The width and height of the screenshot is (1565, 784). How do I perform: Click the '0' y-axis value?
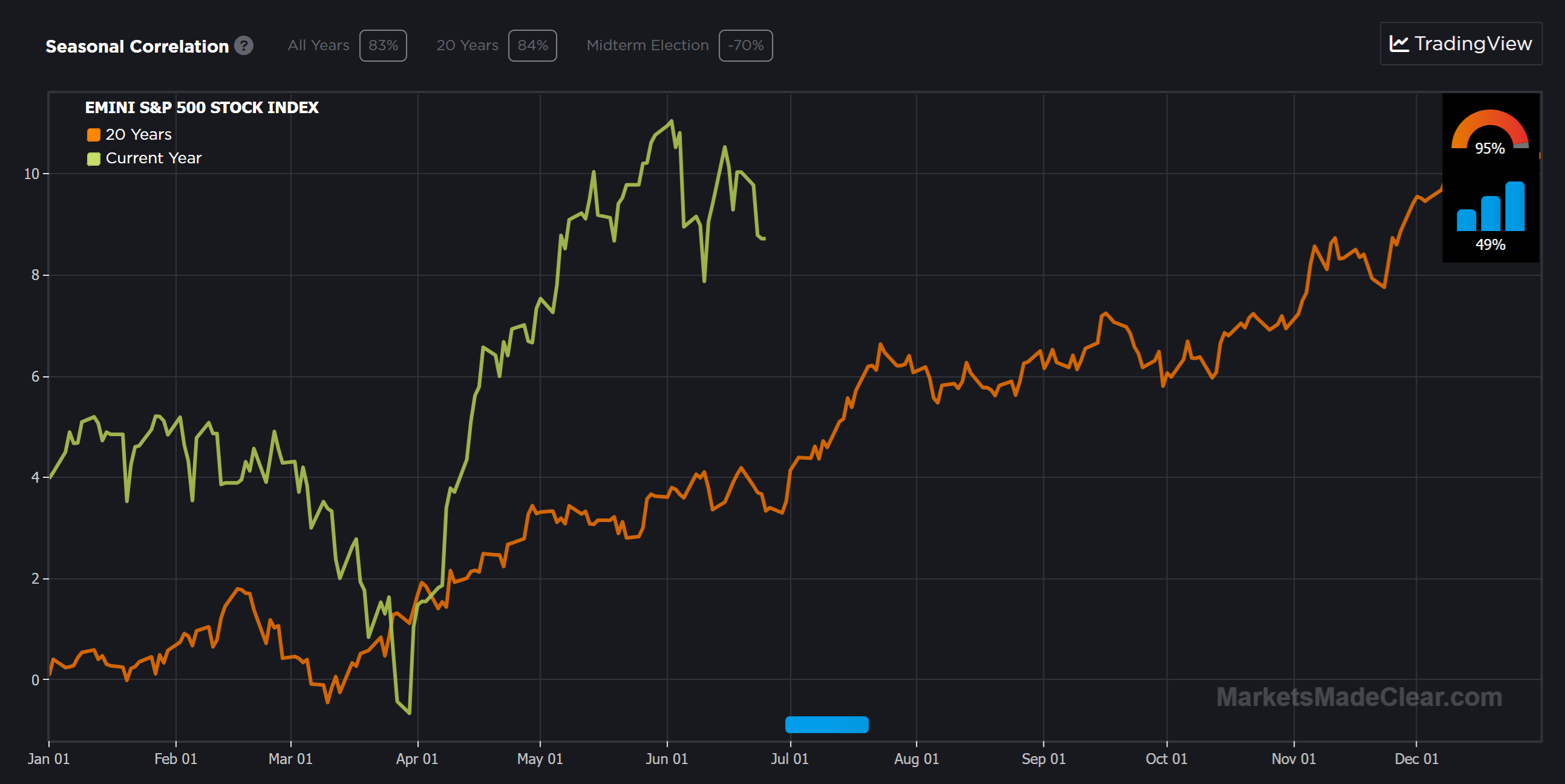point(35,680)
